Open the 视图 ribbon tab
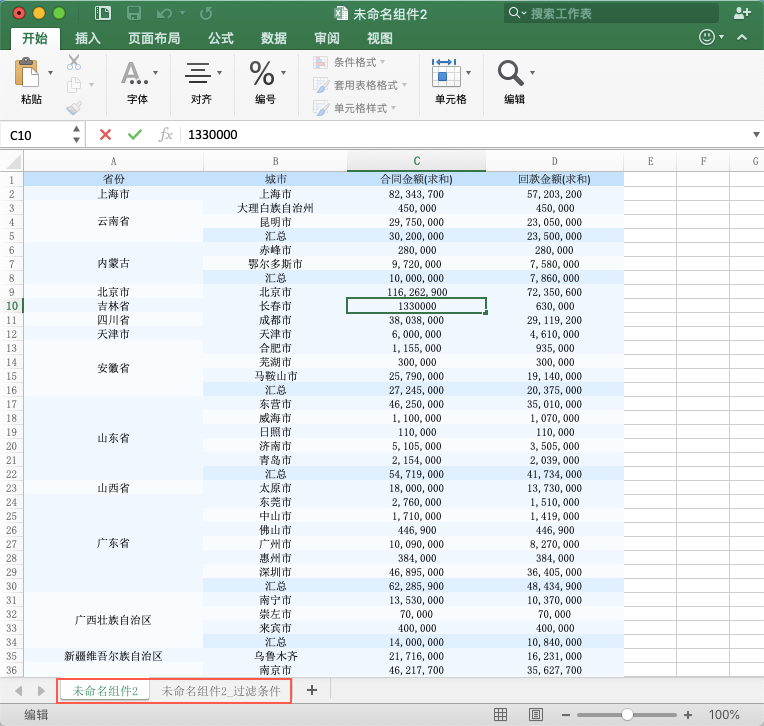 tap(380, 38)
